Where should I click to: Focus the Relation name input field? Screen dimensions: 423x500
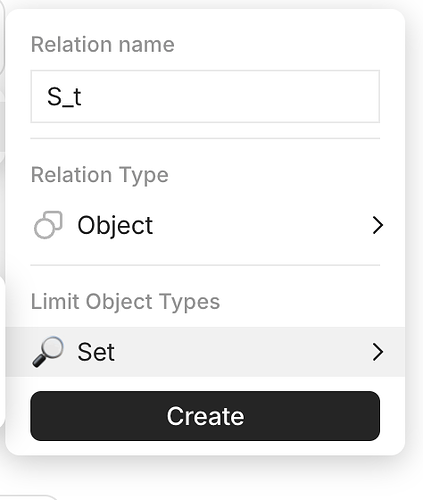point(205,96)
